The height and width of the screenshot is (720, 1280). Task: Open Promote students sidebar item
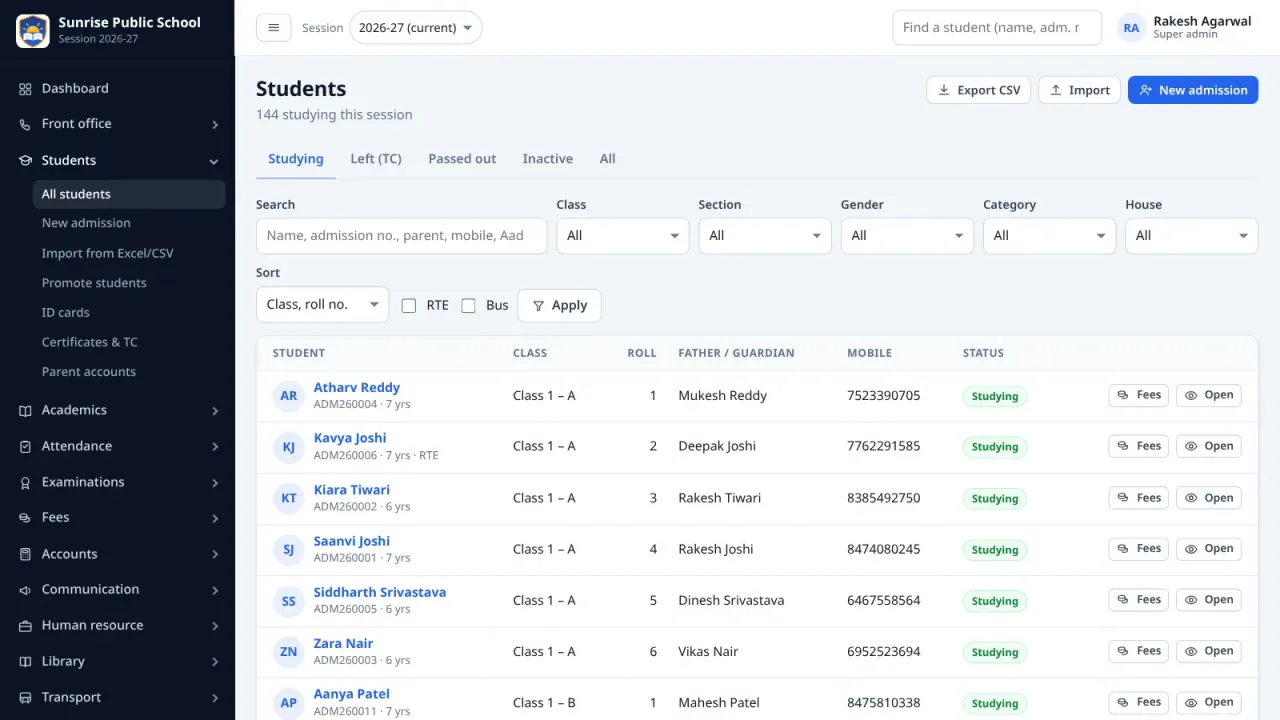point(128,283)
